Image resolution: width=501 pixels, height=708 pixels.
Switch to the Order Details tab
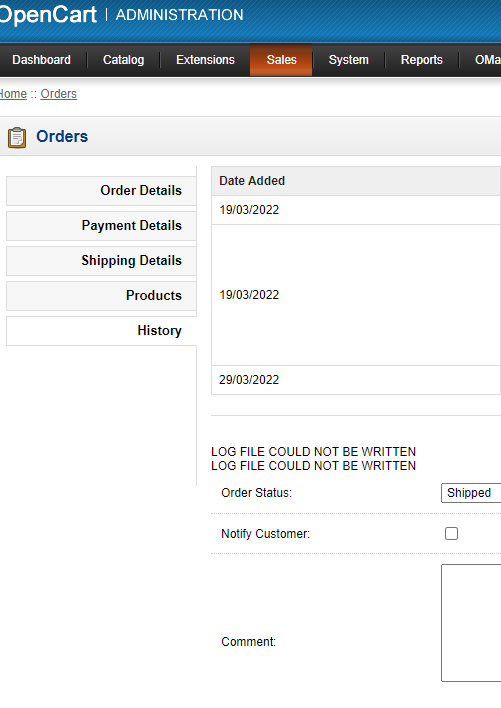[x=101, y=191]
